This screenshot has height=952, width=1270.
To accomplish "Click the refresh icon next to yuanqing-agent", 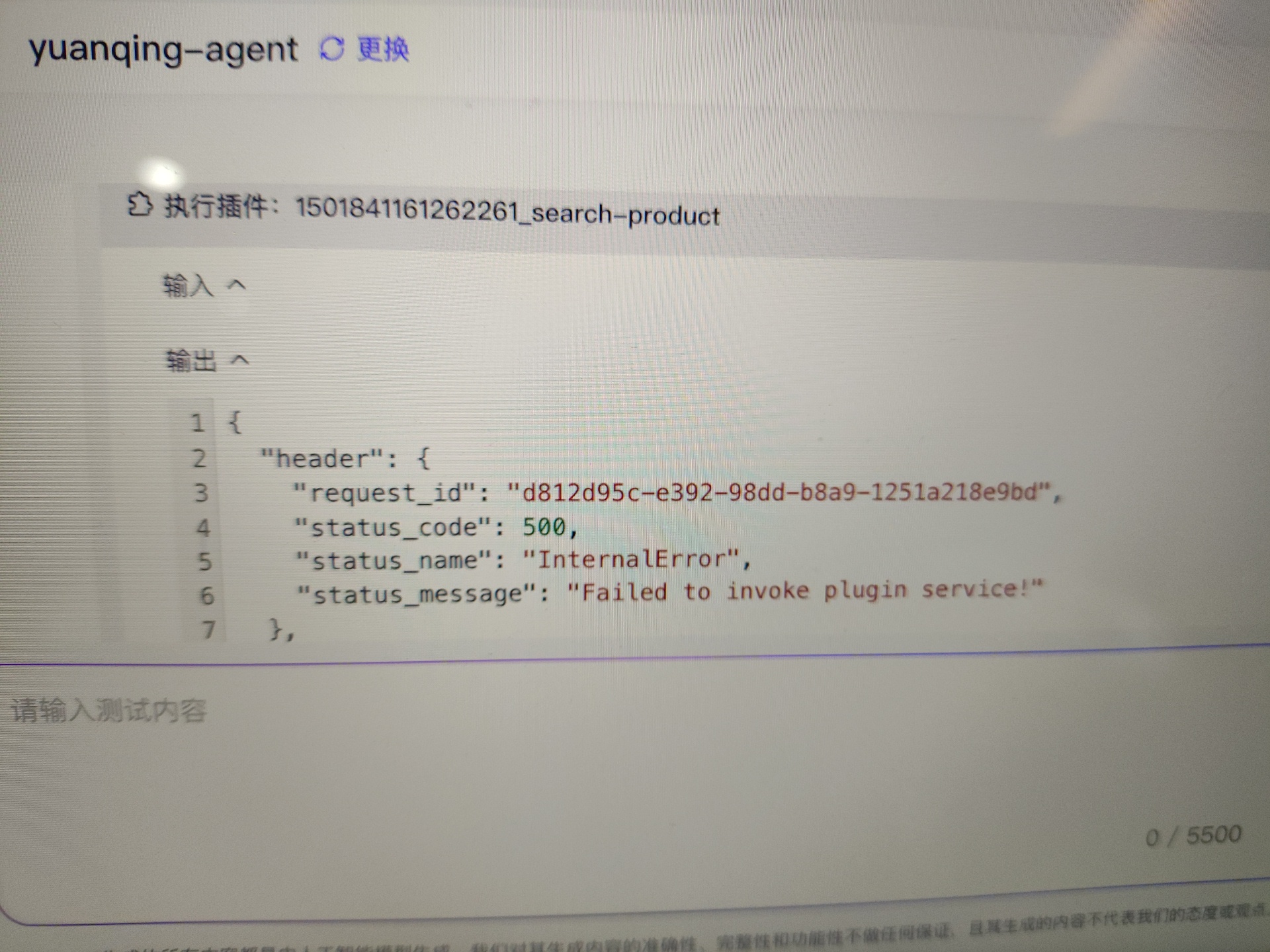I will pyautogui.click(x=331, y=48).
